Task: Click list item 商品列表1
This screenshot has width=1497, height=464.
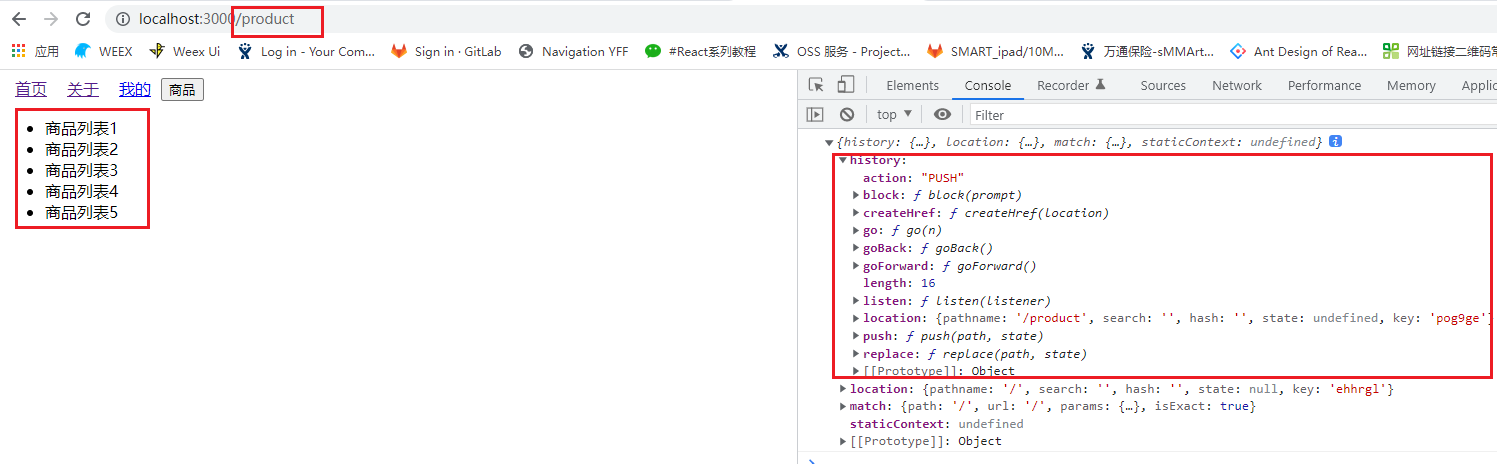Action: click(x=81, y=129)
